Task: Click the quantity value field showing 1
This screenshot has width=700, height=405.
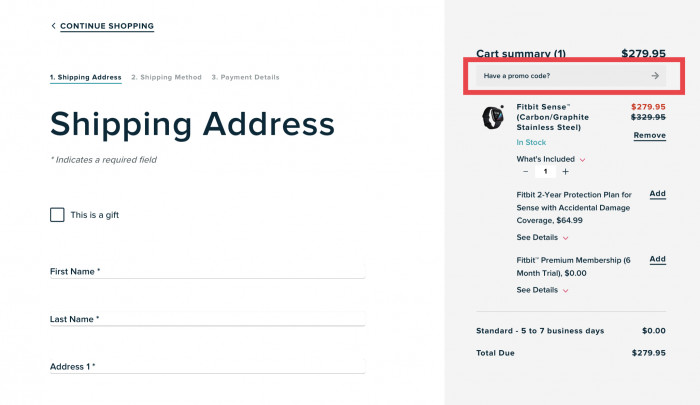Action: pos(545,171)
